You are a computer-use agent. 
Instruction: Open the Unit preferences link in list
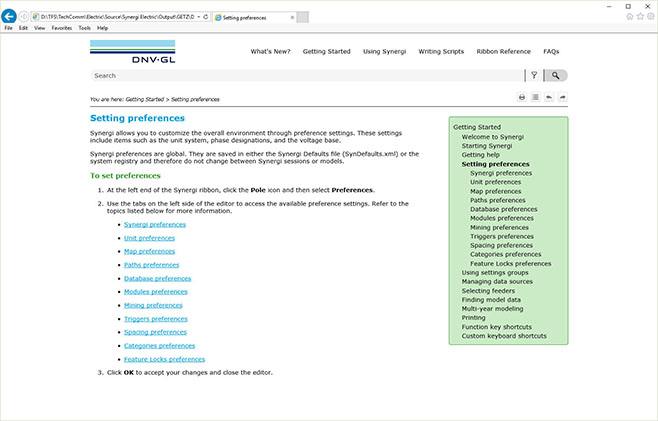149,238
